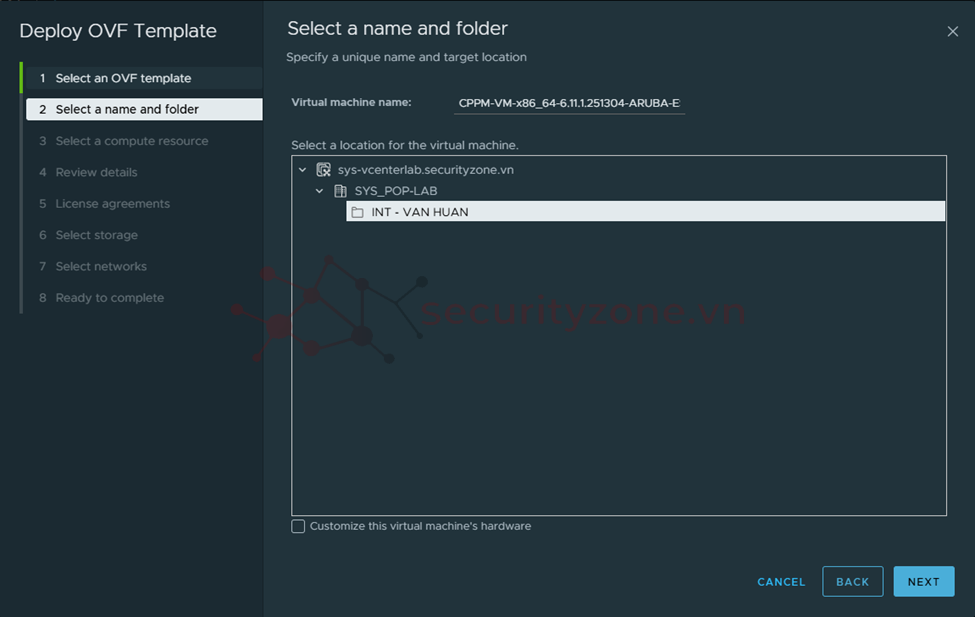The height and width of the screenshot is (617, 975).
Task: Collapse the sys-vcenterlab.securityzone.vn tree node
Action: click(x=303, y=170)
